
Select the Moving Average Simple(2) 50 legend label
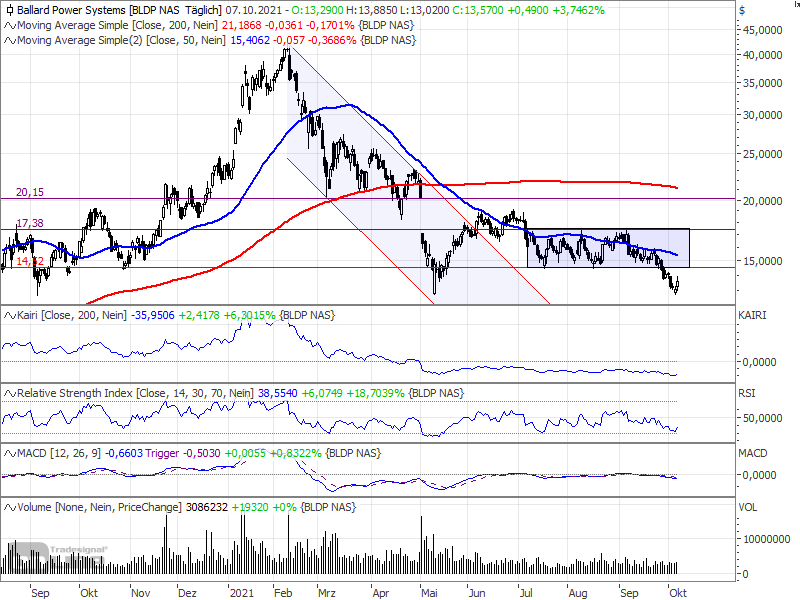pyautogui.click(x=121, y=40)
